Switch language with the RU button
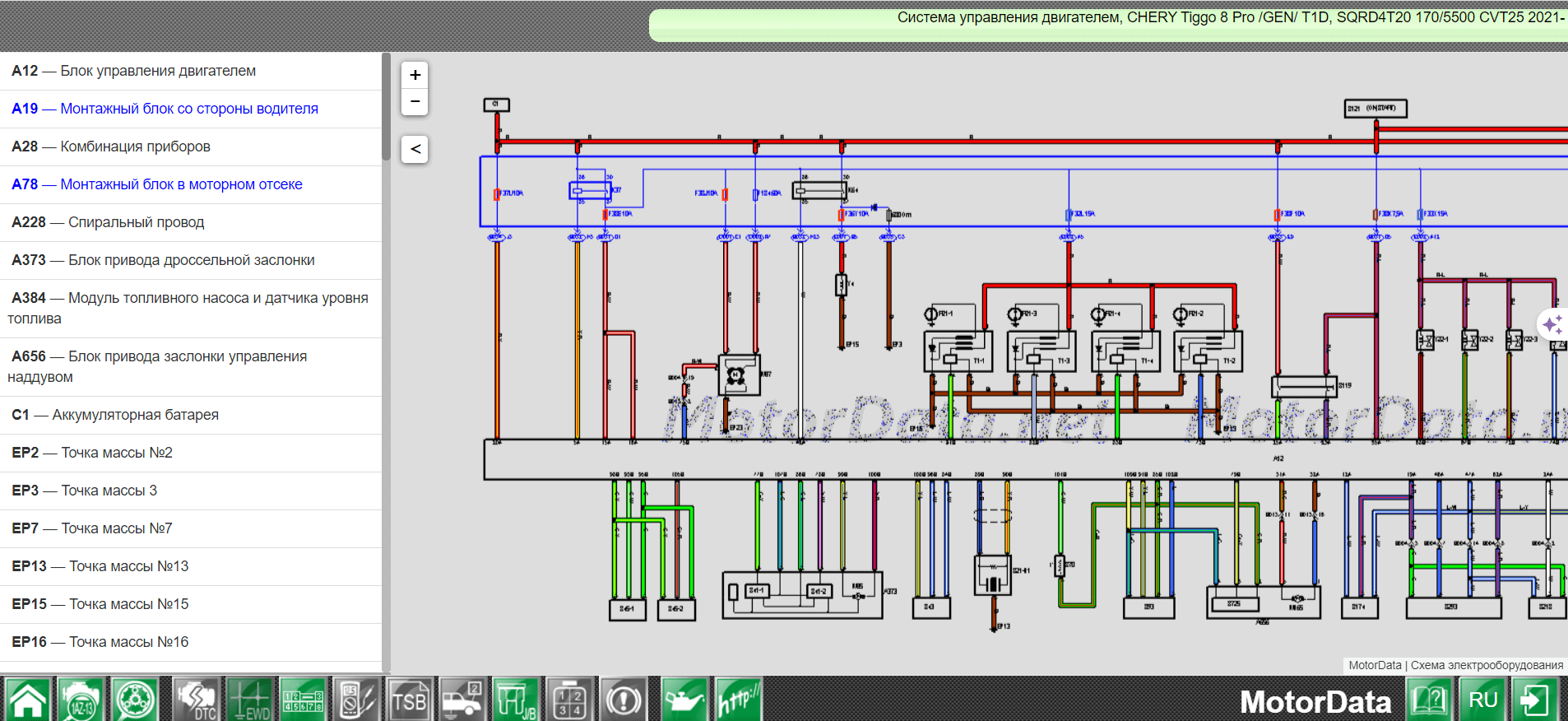 (1482, 700)
